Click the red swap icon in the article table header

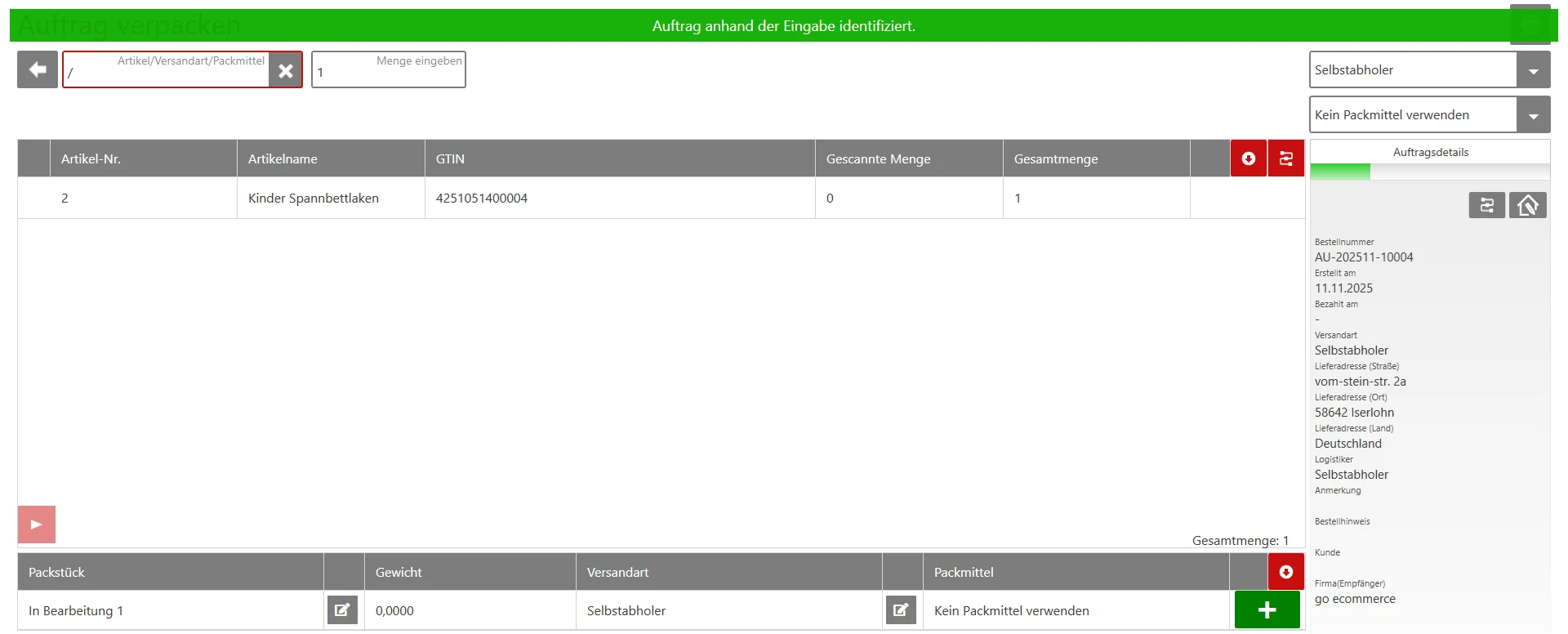coord(1286,158)
